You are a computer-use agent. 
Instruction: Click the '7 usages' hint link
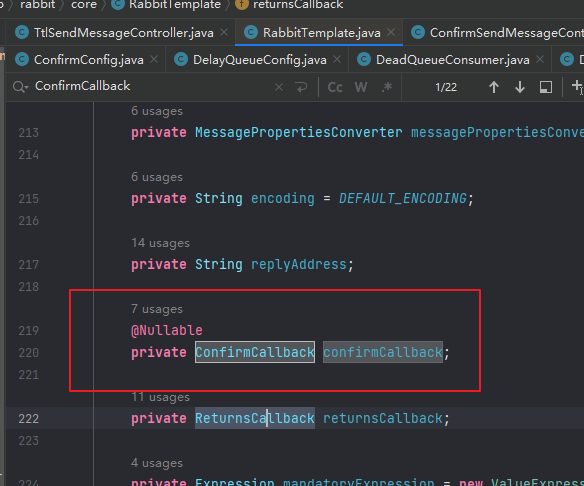pos(157,309)
